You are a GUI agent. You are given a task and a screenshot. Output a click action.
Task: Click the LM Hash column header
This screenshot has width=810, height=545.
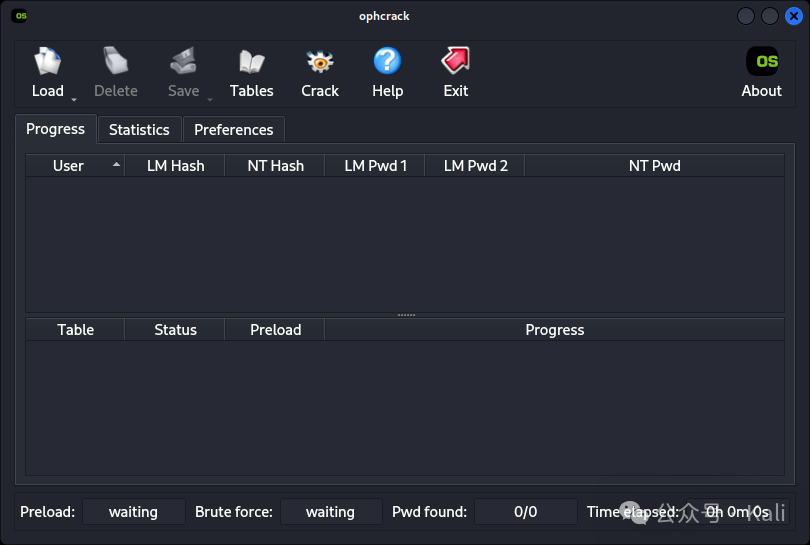[x=175, y=166]
